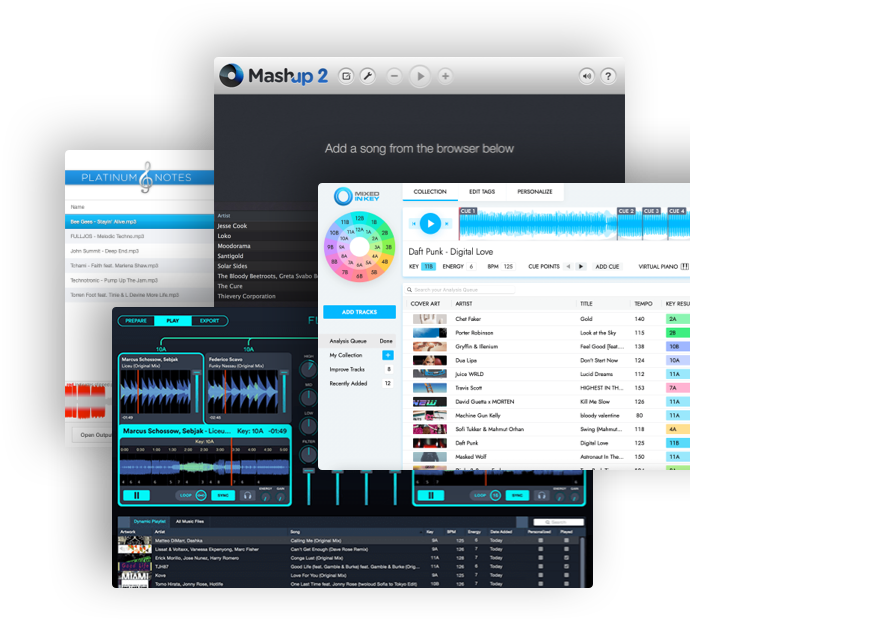Skip to next track in Mixed In Key
The width and height of the screenshot is (888, 621).
point(447,224)
